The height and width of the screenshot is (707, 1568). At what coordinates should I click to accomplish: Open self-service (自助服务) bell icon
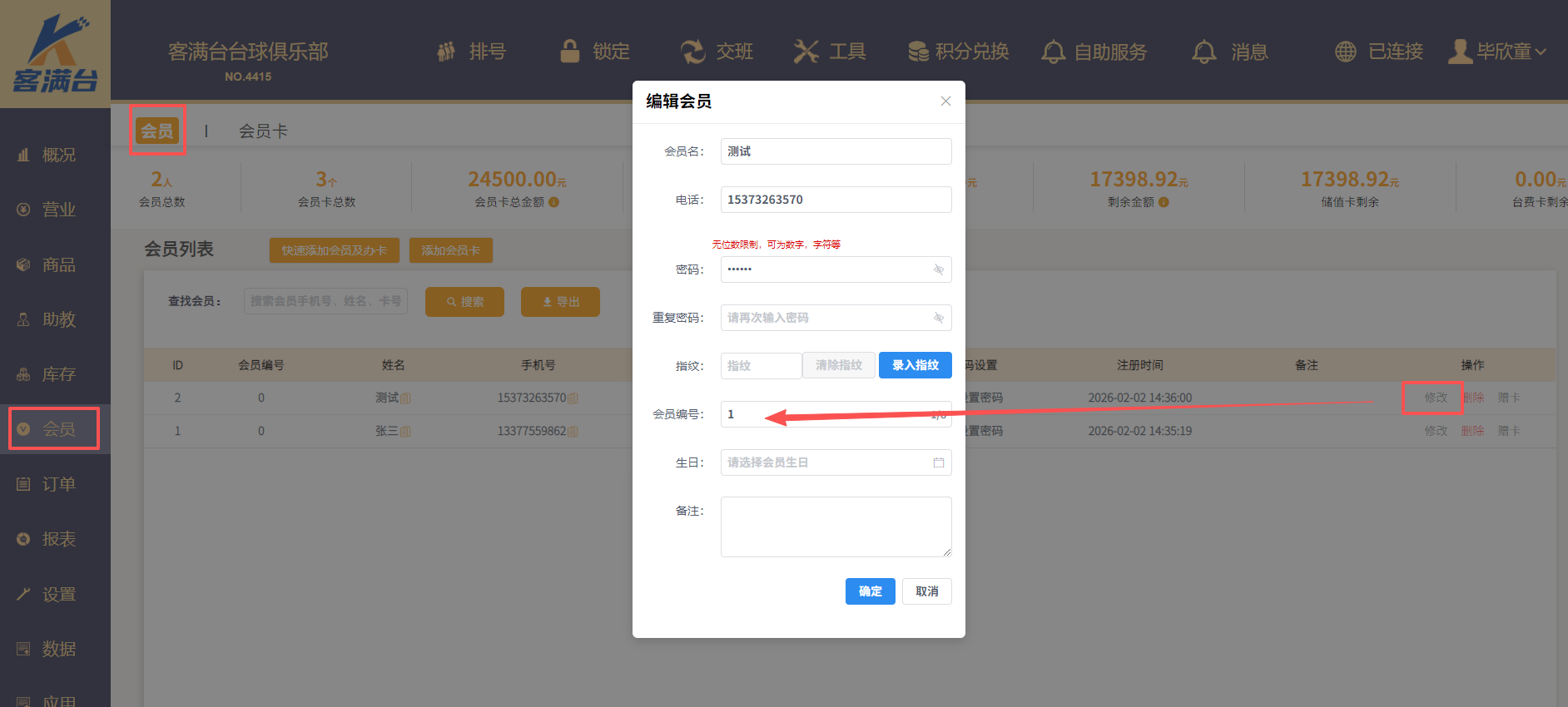(1054, 52)
